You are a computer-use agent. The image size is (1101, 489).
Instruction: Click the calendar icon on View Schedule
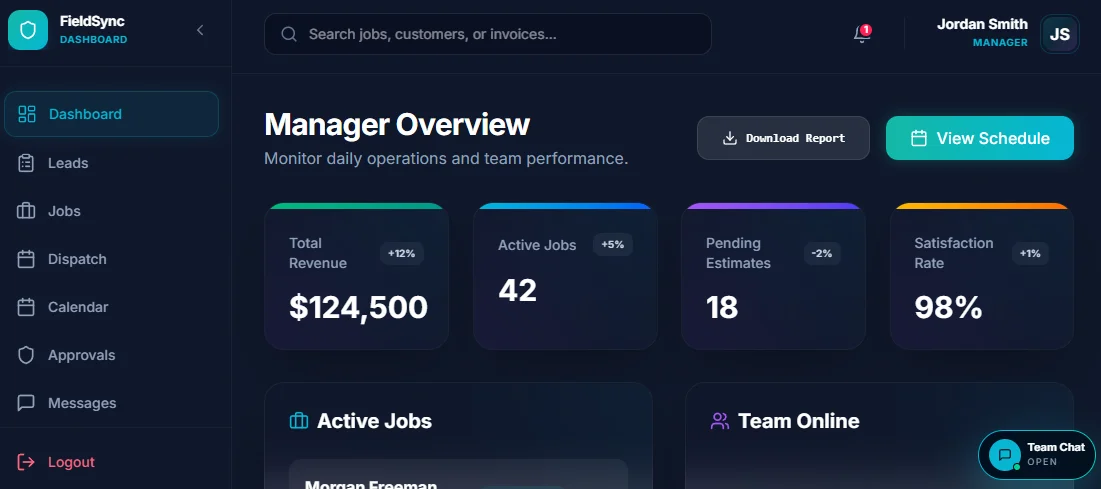(x=918, y=138)
